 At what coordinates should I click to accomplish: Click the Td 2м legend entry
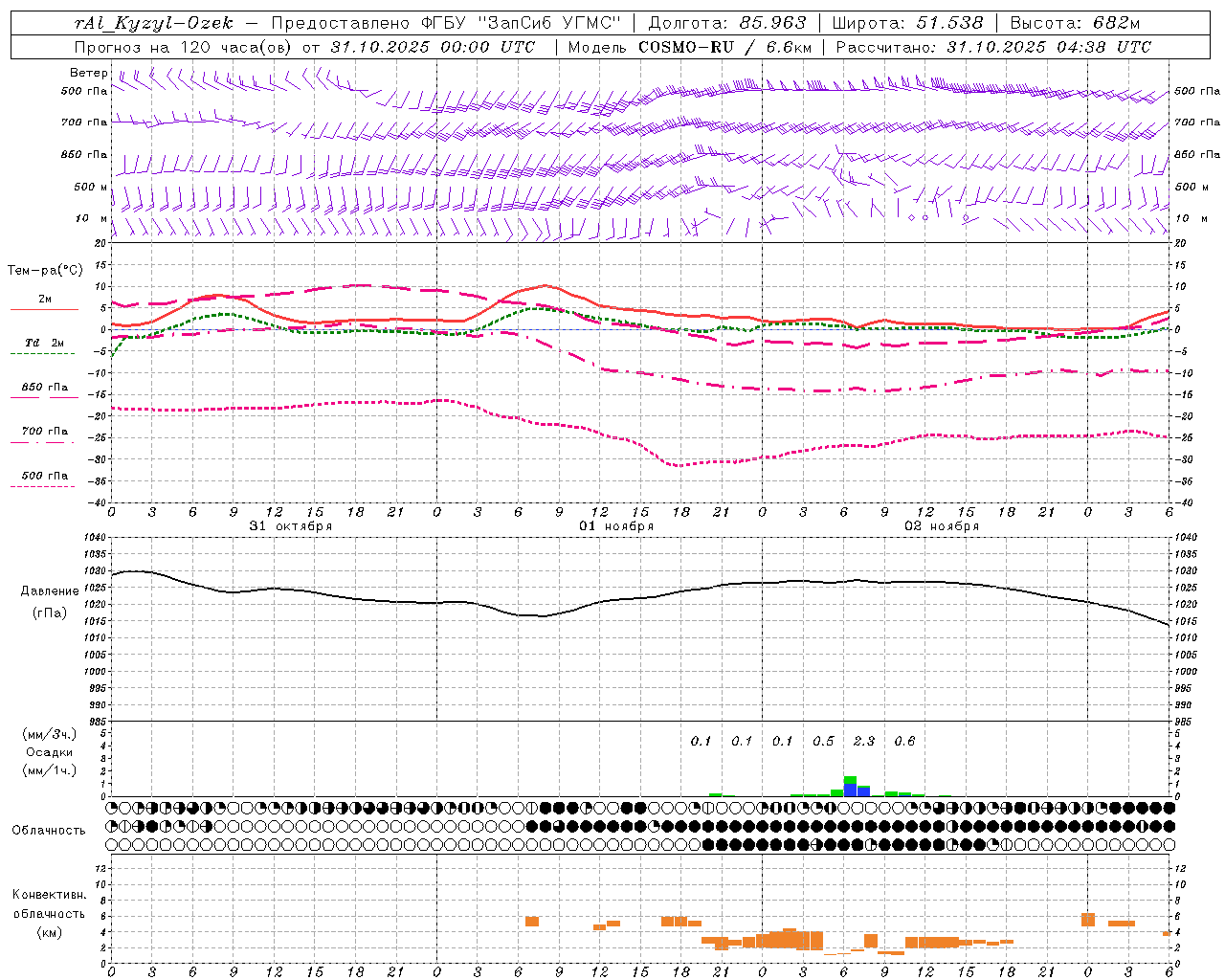pyautogui.click(x=45, y=343)
